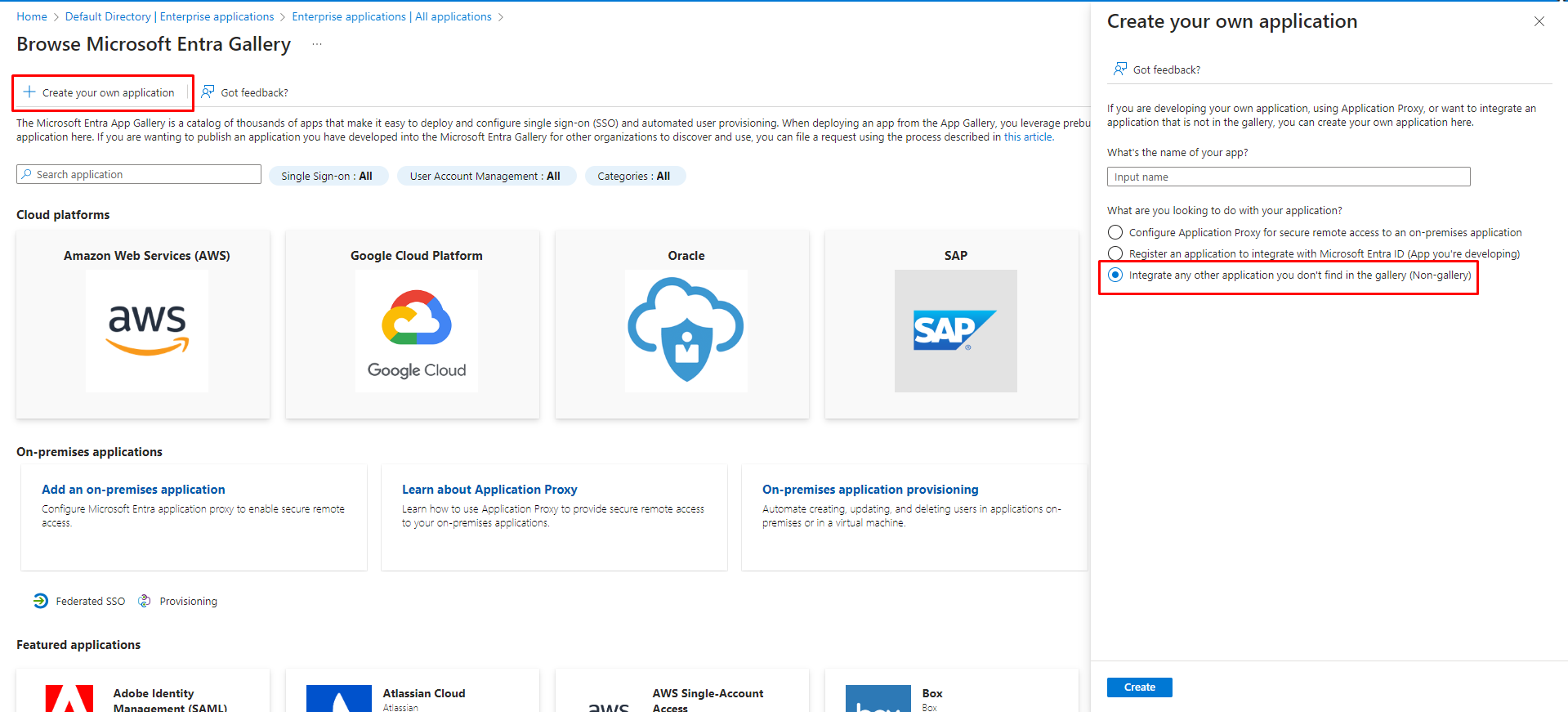Open Add an on-premises application link
Image resolution: width=1568 pixels, height=712 pixels.
tap(133, 489)
